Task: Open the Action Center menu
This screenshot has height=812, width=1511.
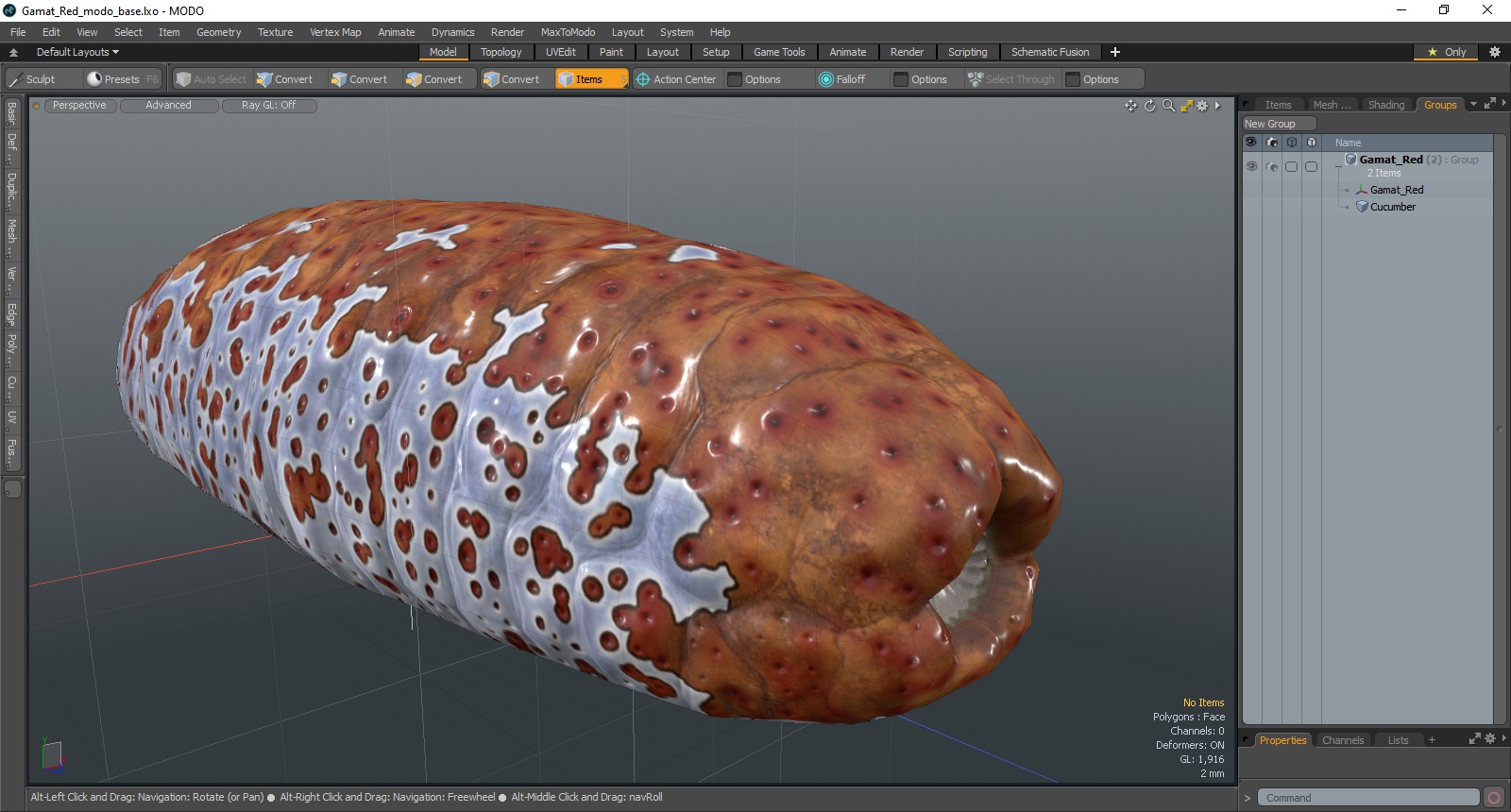Action: point(676,79)
